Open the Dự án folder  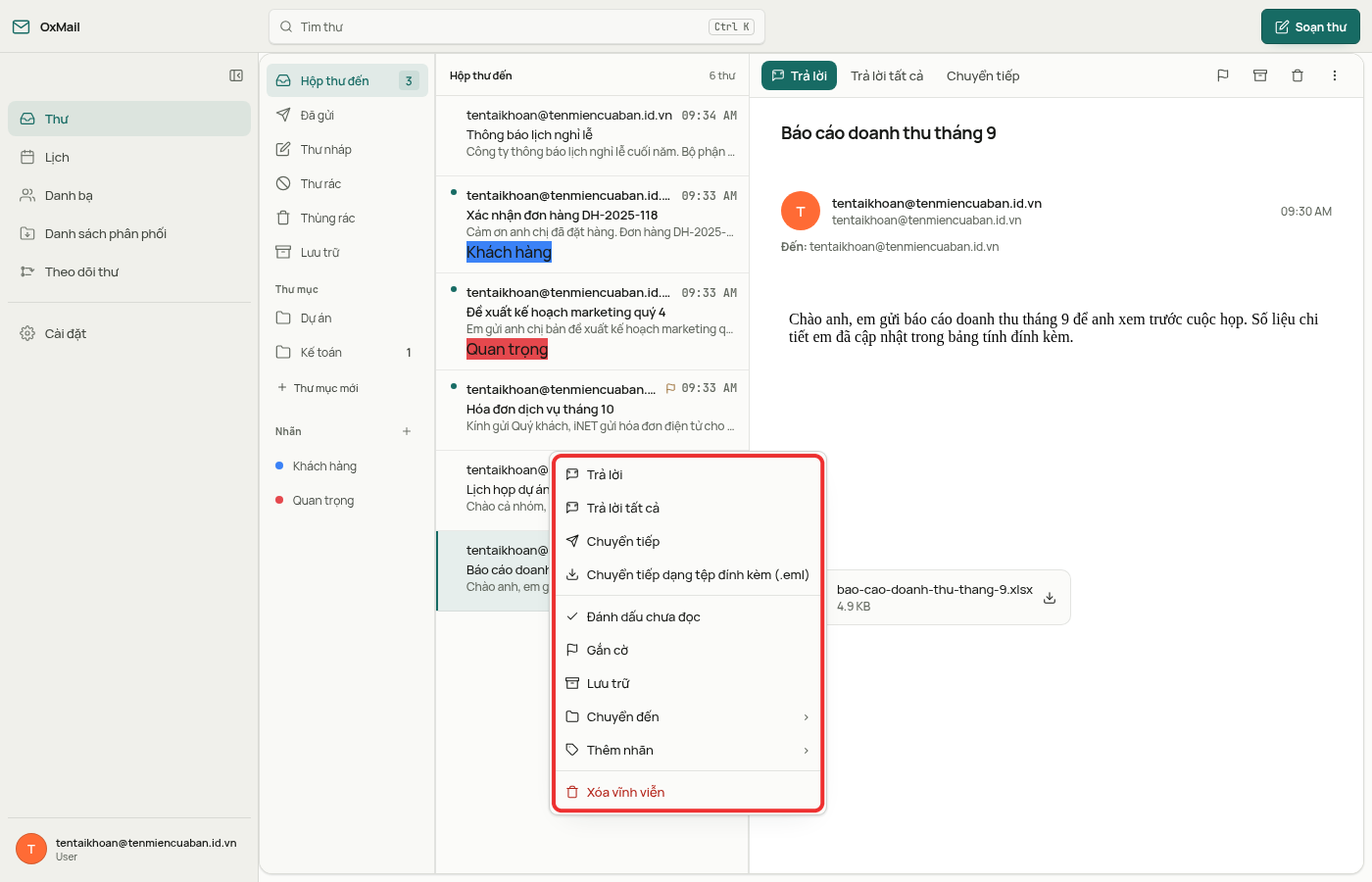pyautogui.click(x=347, y=318)
